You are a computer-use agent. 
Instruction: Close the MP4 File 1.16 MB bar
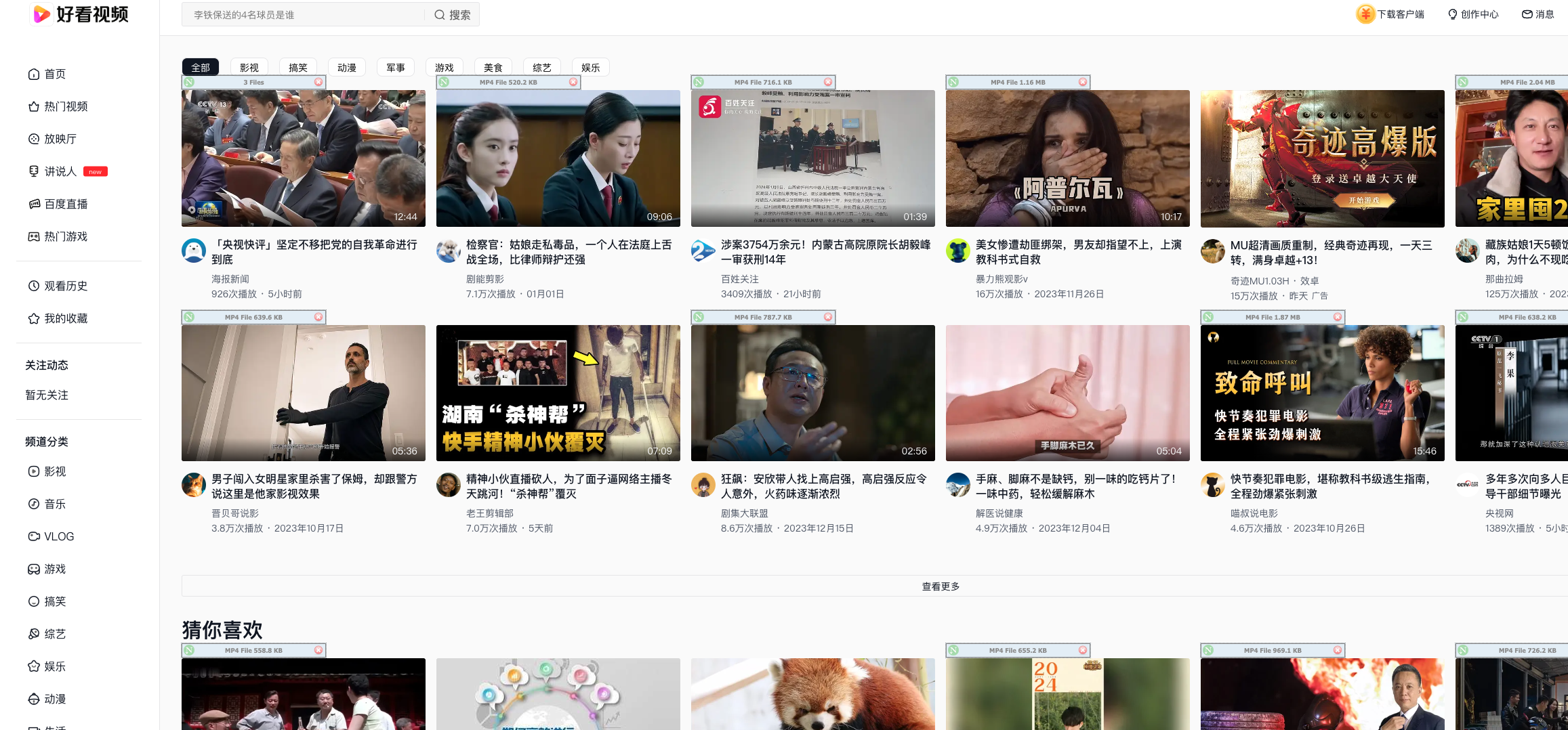(x=1083, y=82)
